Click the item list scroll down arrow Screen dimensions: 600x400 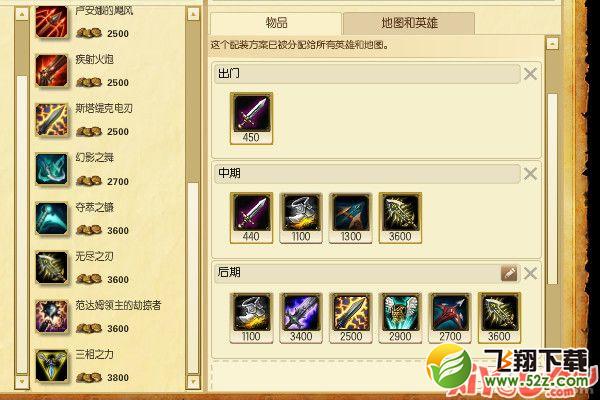tap(193, 382)
